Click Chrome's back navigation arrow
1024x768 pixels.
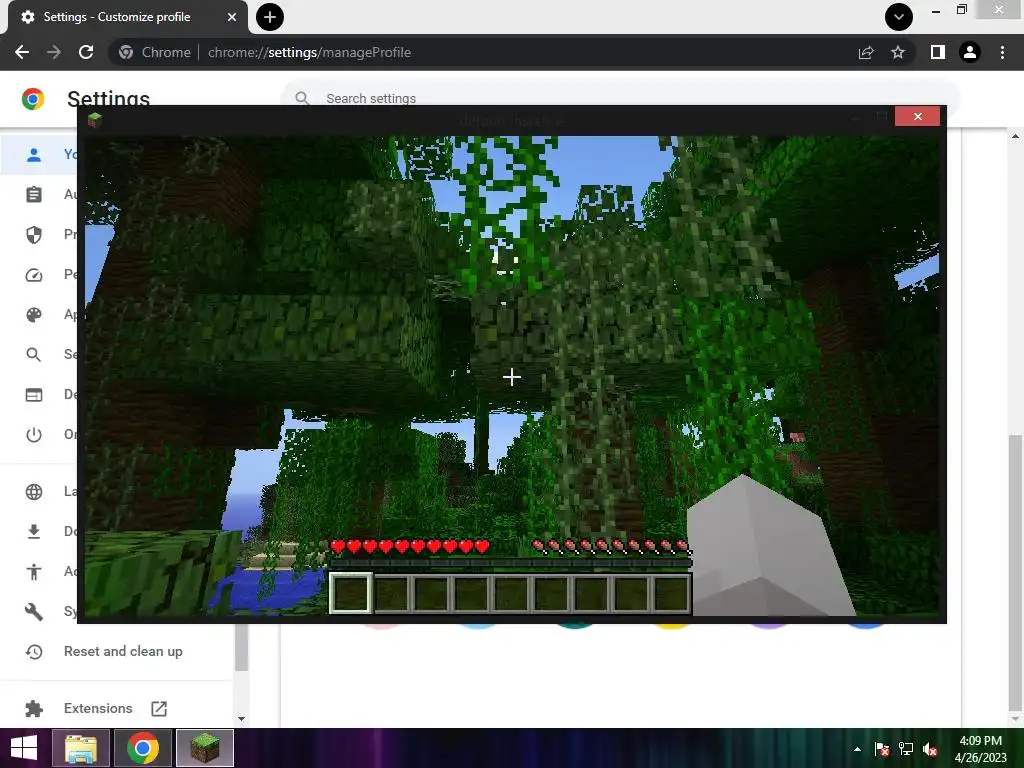tap(22, 52)
